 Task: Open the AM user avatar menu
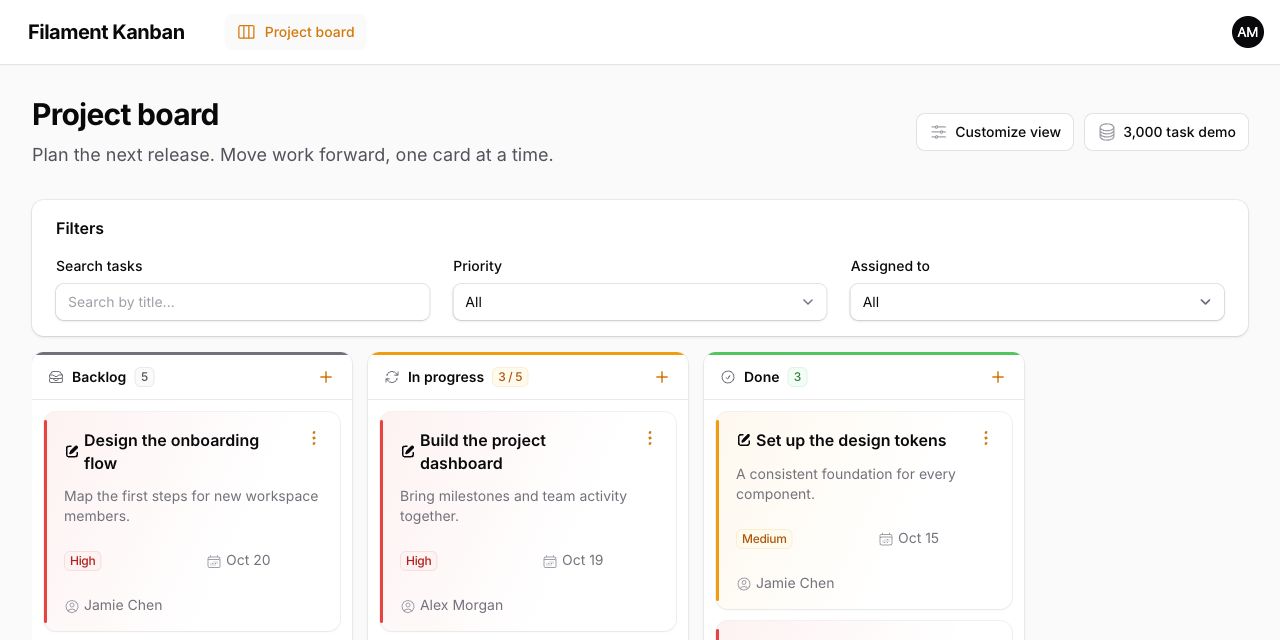[1247, 32]
